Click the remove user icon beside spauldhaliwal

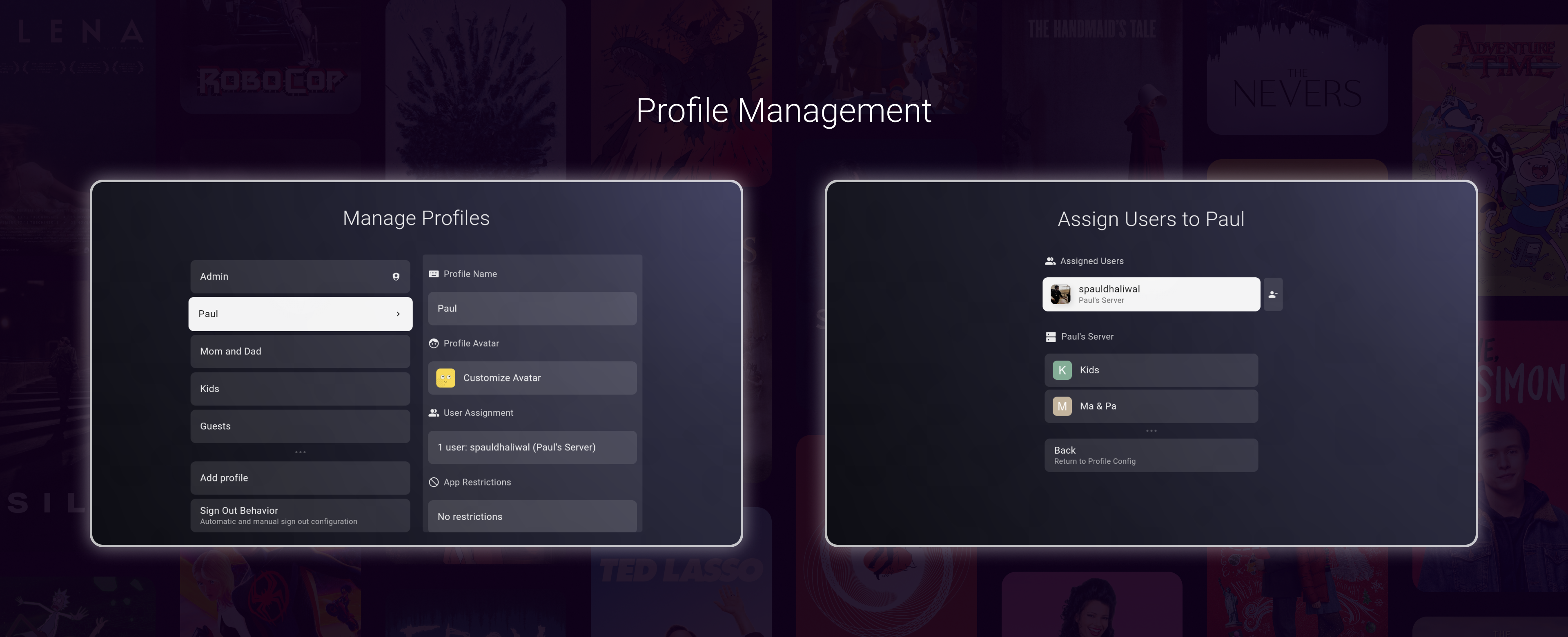pos(1273,294)
